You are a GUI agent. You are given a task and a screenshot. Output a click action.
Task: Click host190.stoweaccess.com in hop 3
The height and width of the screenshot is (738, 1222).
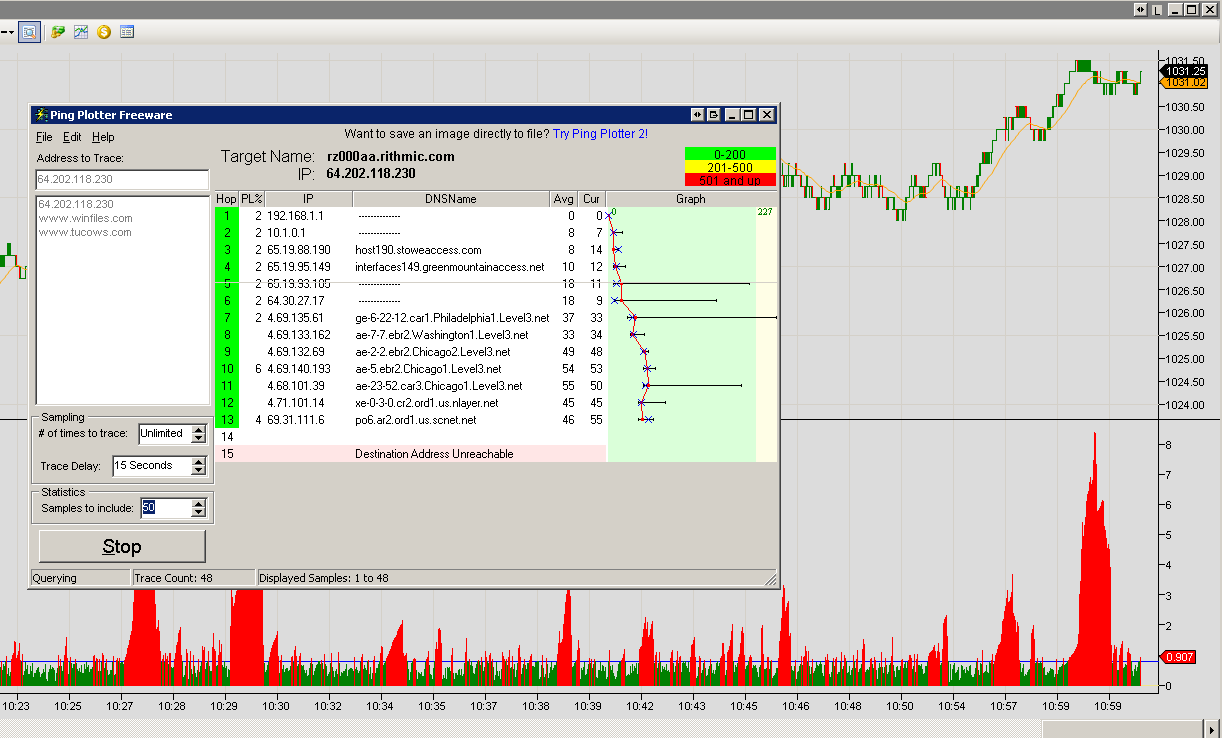coord(418,250)
